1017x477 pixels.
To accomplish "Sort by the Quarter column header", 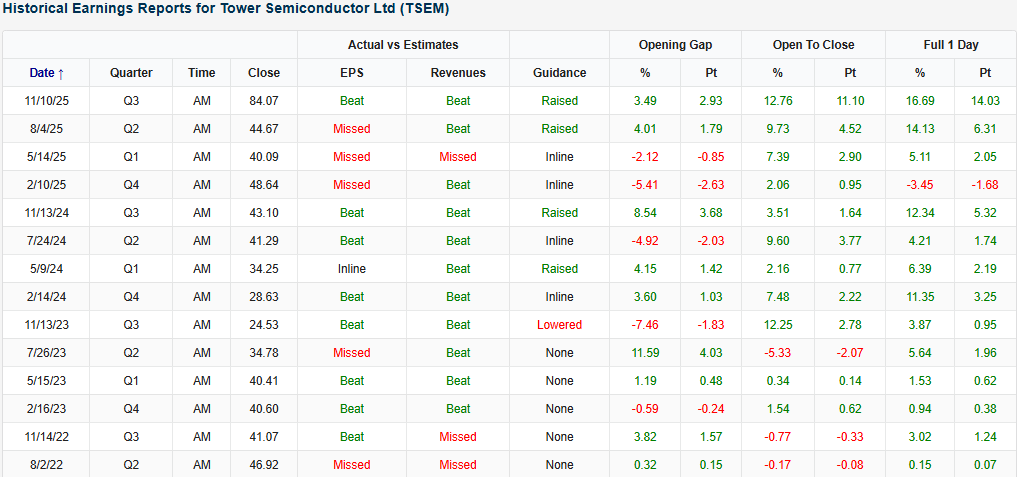I will (131, 73).
